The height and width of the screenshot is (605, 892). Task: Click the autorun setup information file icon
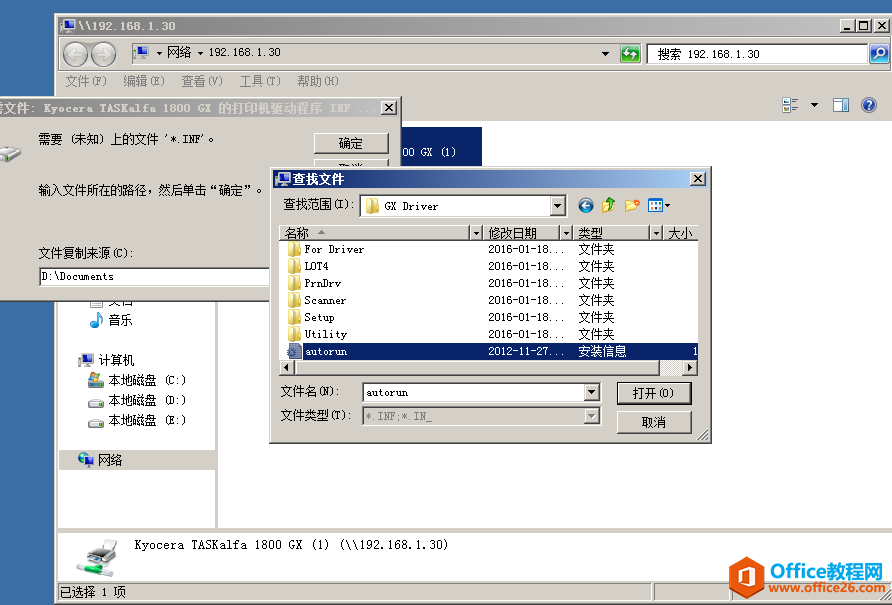coord(294,351)
